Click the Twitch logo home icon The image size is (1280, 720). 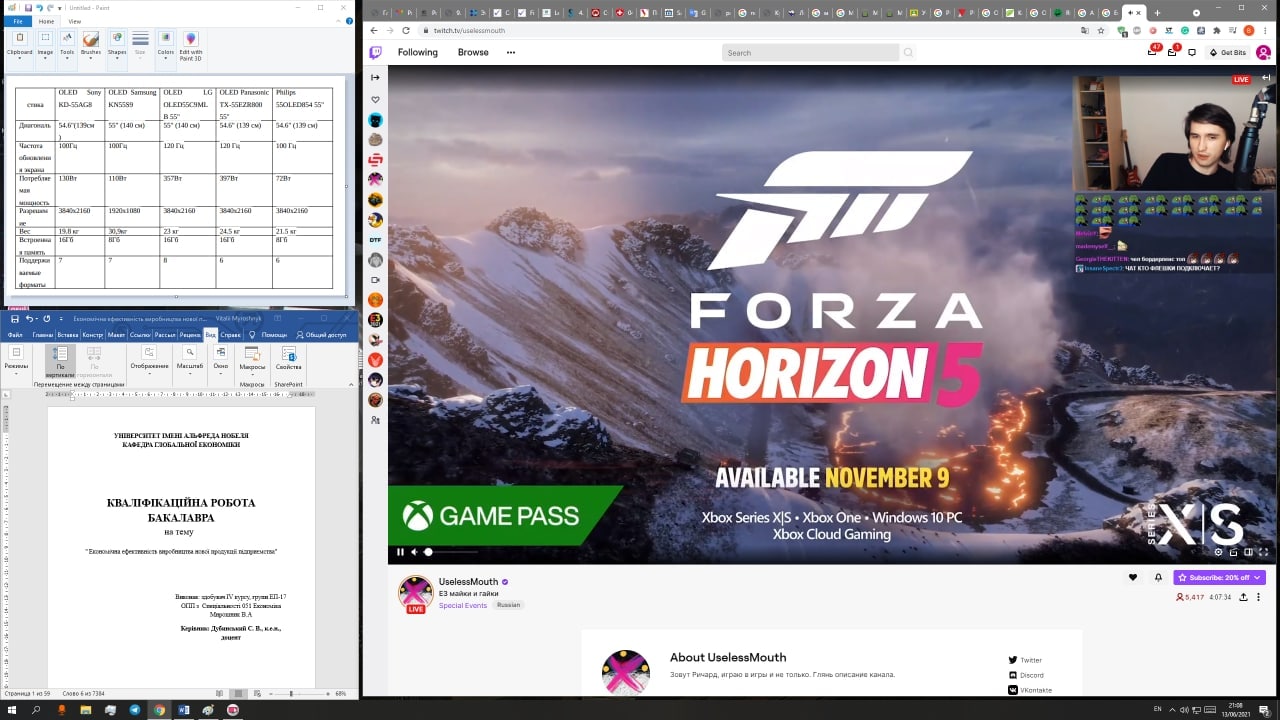click(375, 52)
